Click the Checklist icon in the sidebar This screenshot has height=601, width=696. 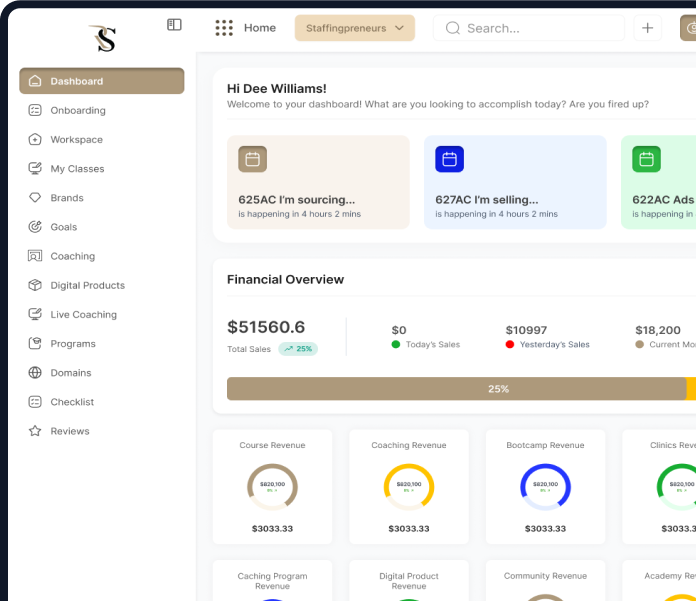coord(35,402)
